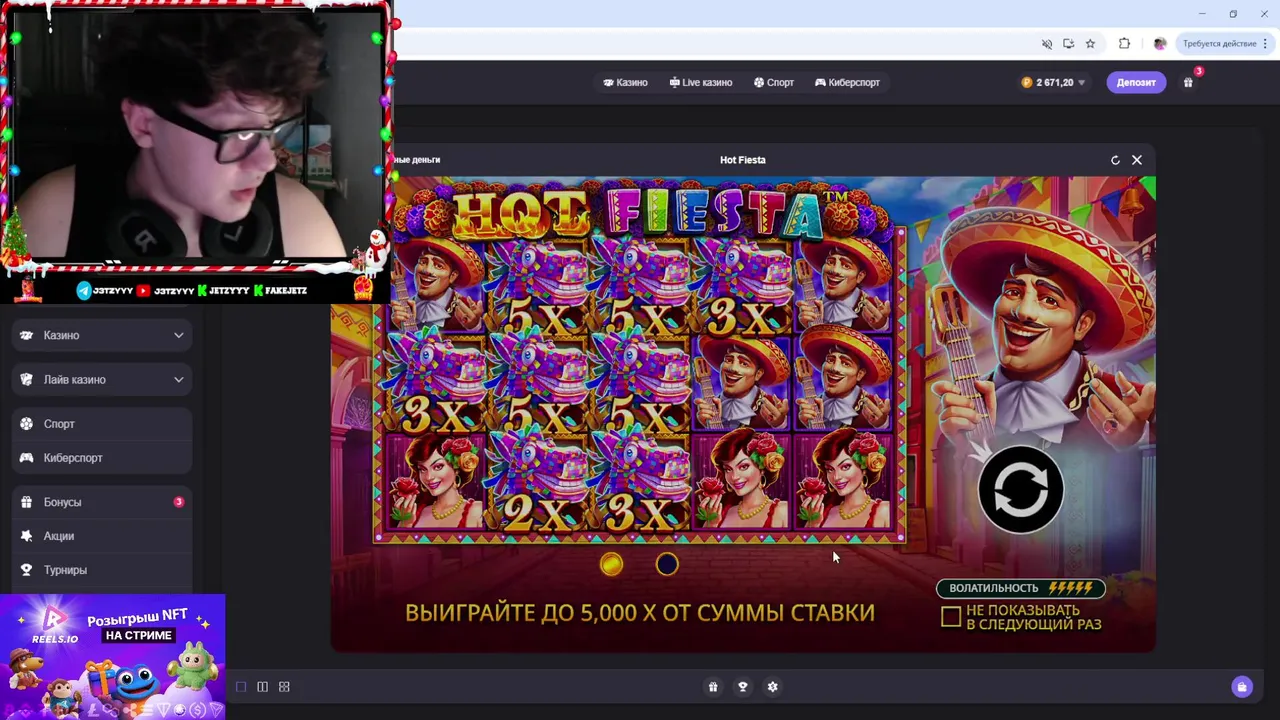Open the balance 2 671,20 dropdown
1280x720 pixels.
click(x=1053, y=83)
